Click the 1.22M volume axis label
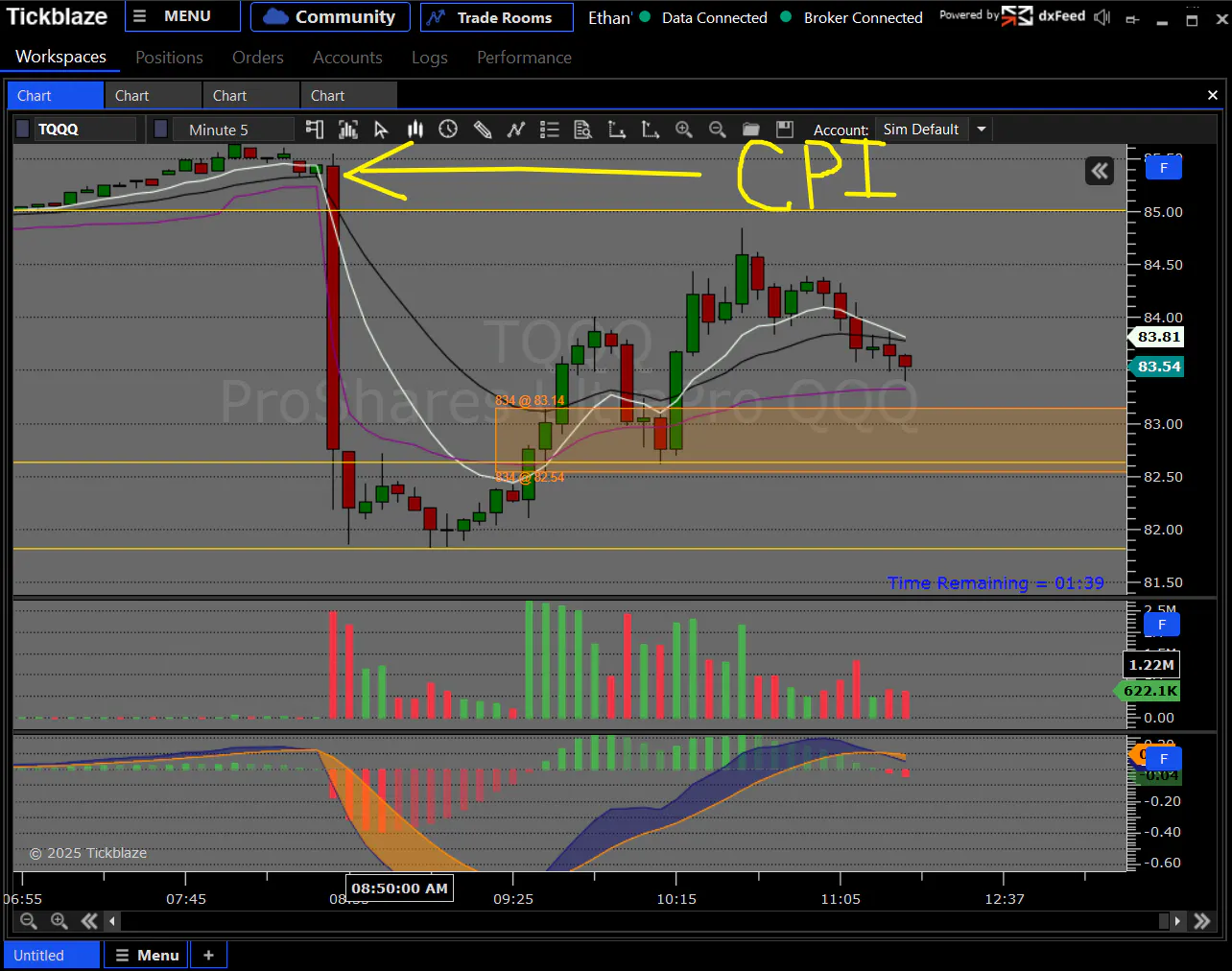The height and width of the screenshot is (971, 1232). [1151, 664]
